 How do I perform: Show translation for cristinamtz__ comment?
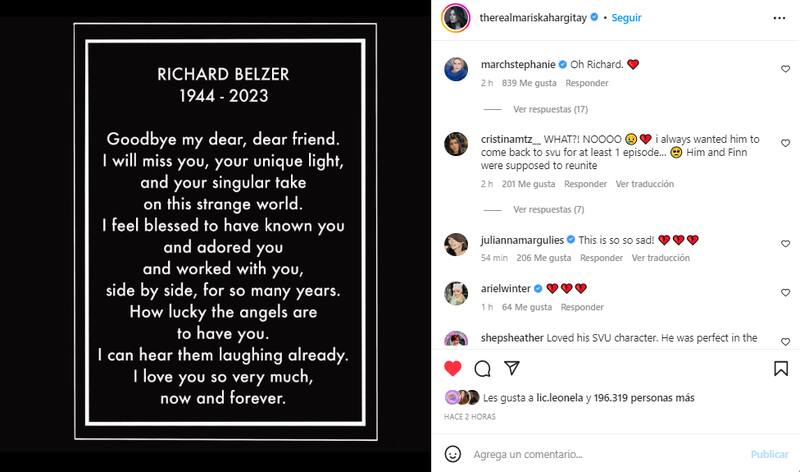tap(645, 184)
